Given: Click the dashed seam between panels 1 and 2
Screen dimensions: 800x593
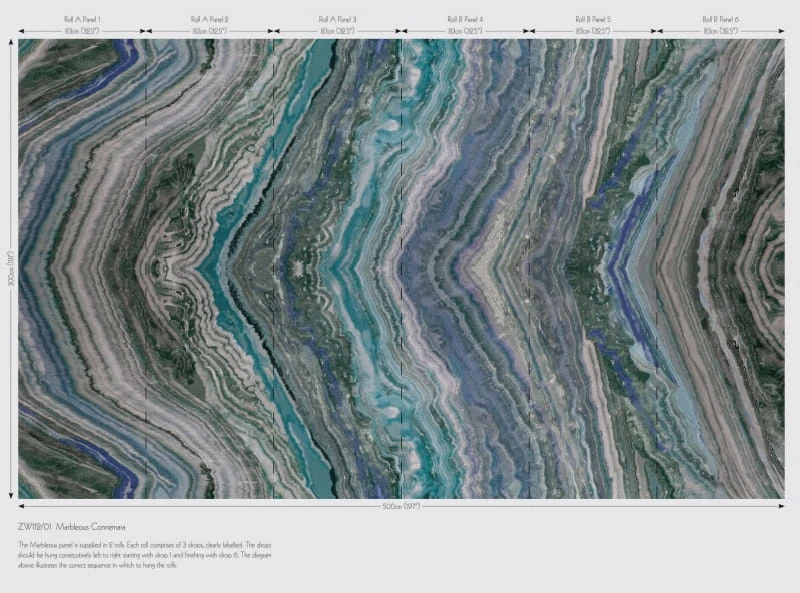Looking at the screenshot, I should click(146, 269).
